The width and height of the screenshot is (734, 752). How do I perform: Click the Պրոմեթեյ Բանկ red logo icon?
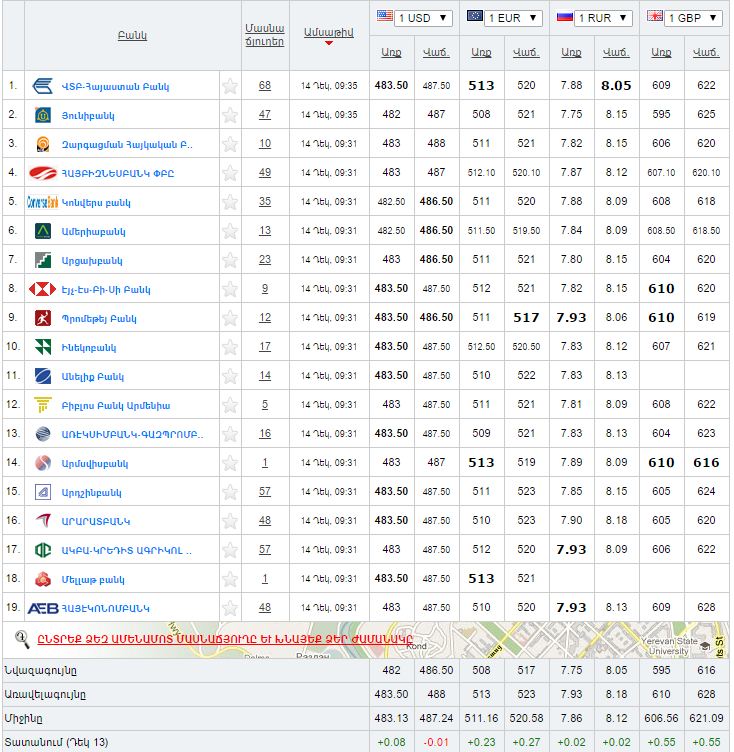coord(42,318)
